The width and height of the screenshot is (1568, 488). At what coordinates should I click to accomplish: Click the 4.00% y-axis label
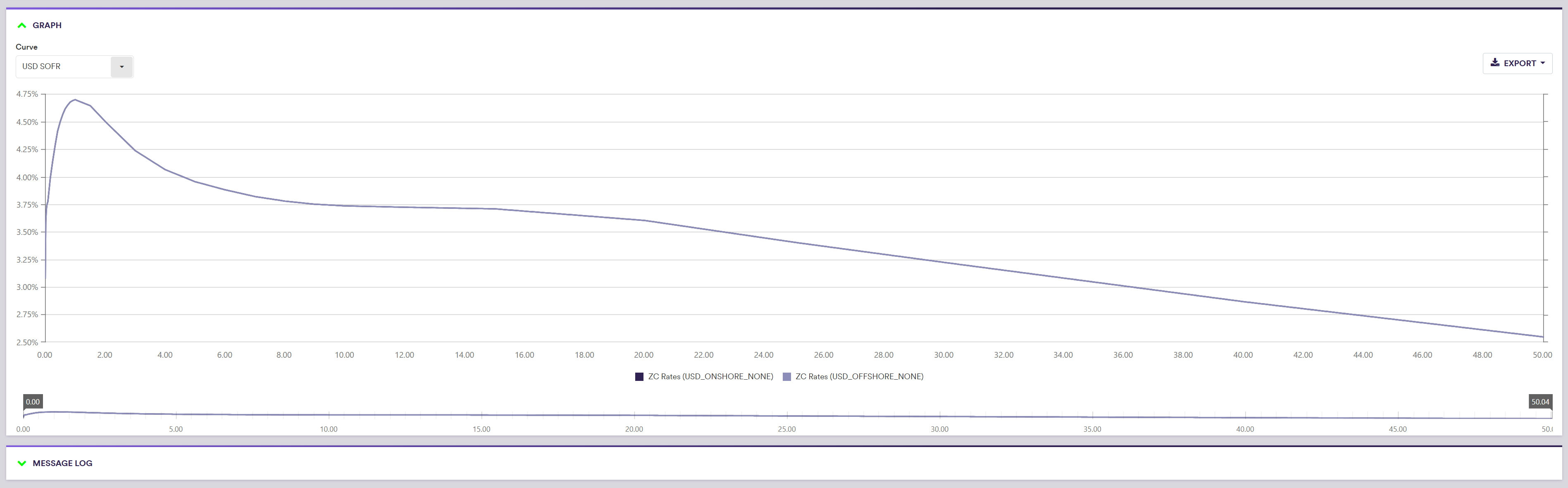click(x=27, y=177)
